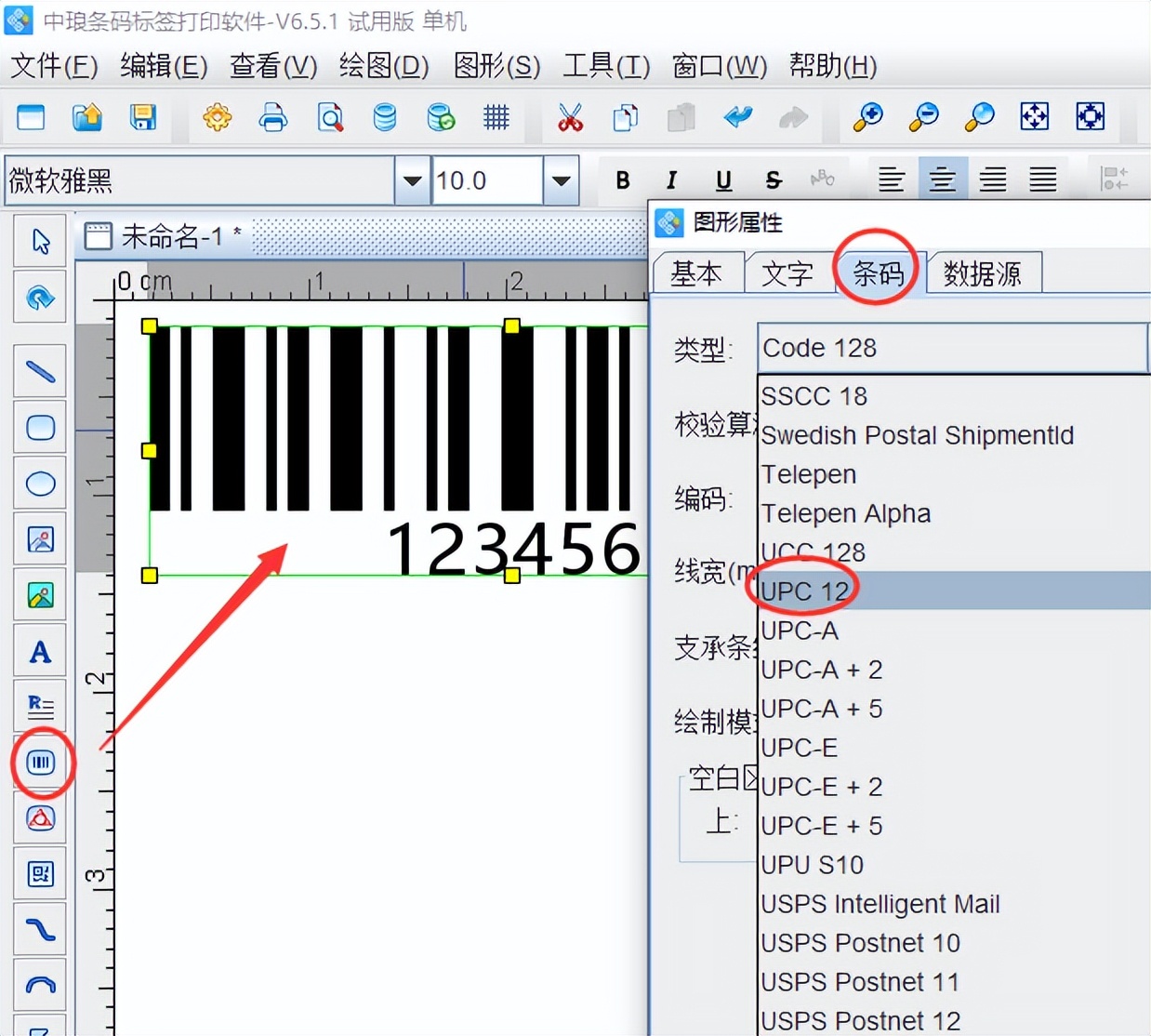The height and width of the screenshot is (1036, 1151).
Task: Click the plain magnifier zoom icon
Action: 979,117
